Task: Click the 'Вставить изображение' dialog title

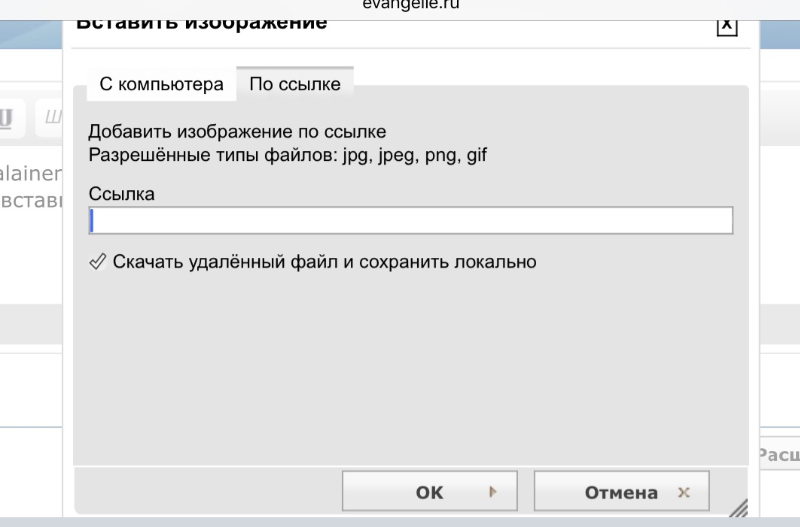Action: 202,23
